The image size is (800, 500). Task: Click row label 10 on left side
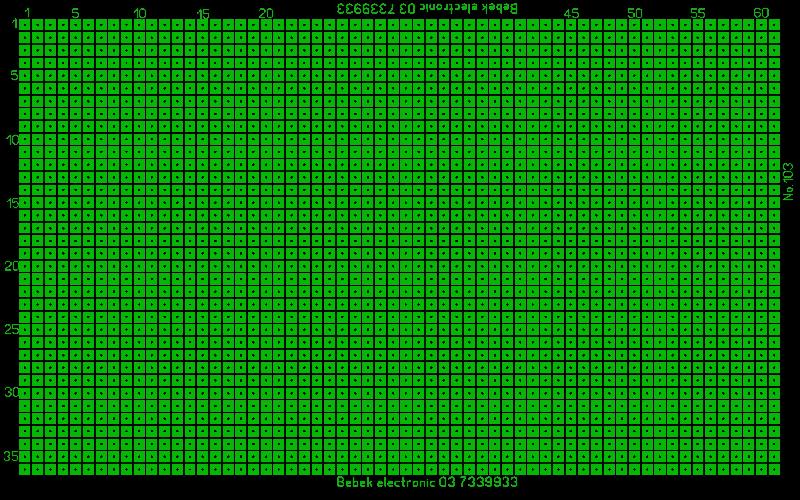(x=11, y=139)
